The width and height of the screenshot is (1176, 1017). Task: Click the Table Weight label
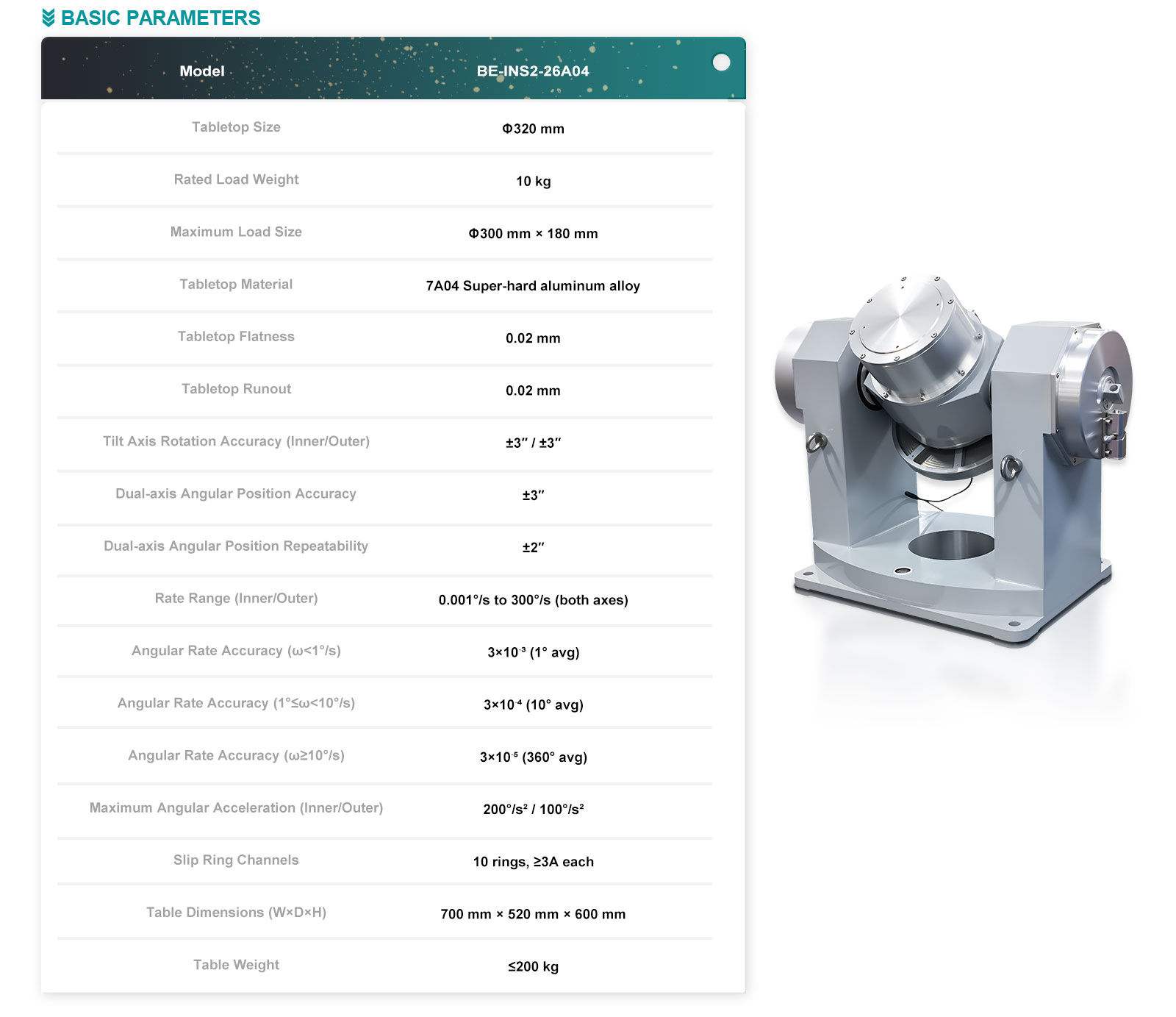pos(236,965)
